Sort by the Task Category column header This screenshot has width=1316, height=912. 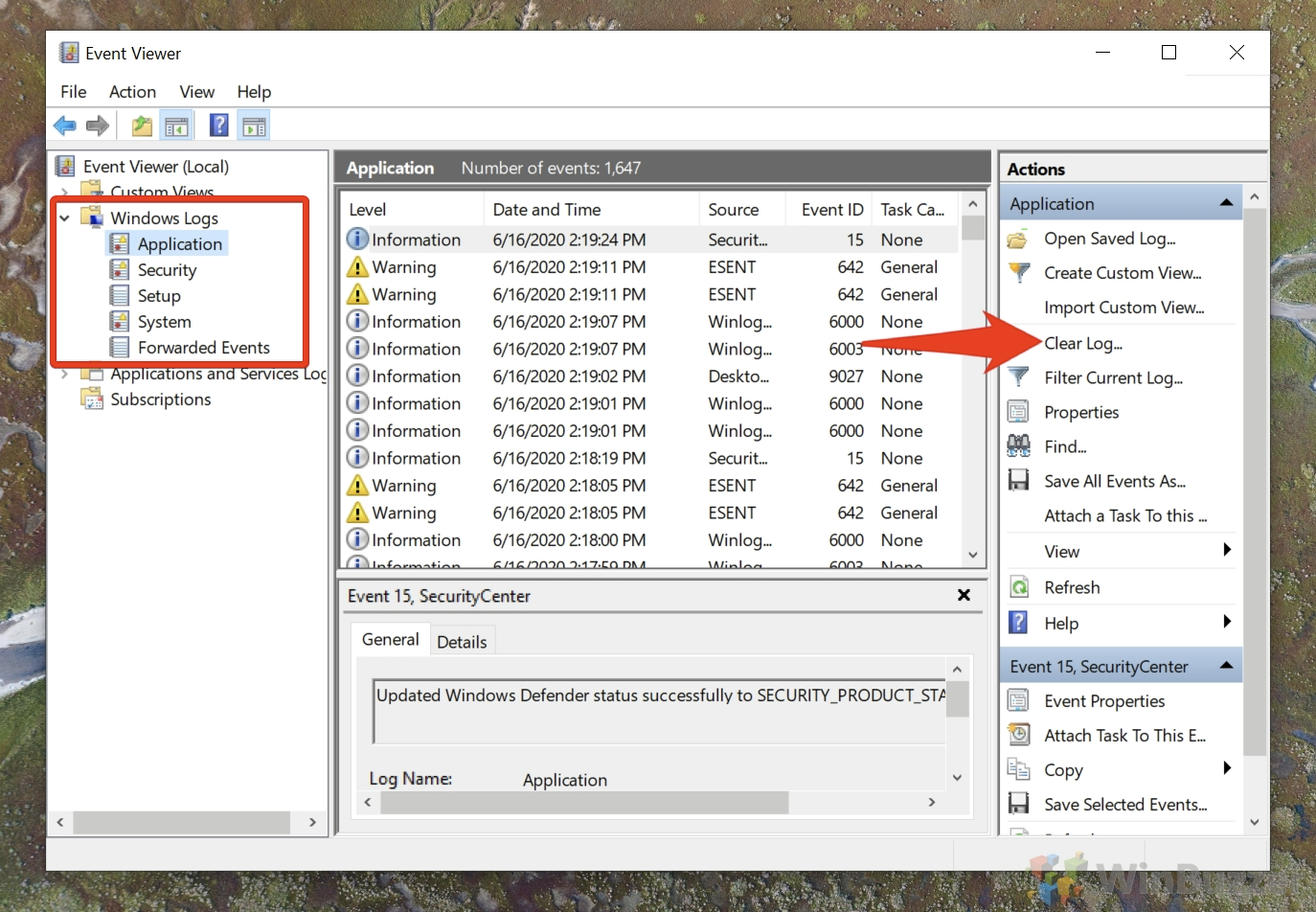click(915, 209)
